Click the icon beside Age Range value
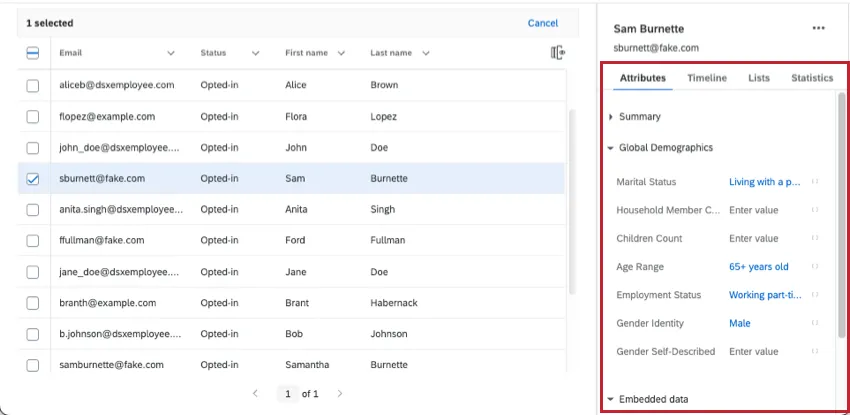Image resolution: width=850 pixels, height=415 pixels. click(x=815, y=267)
